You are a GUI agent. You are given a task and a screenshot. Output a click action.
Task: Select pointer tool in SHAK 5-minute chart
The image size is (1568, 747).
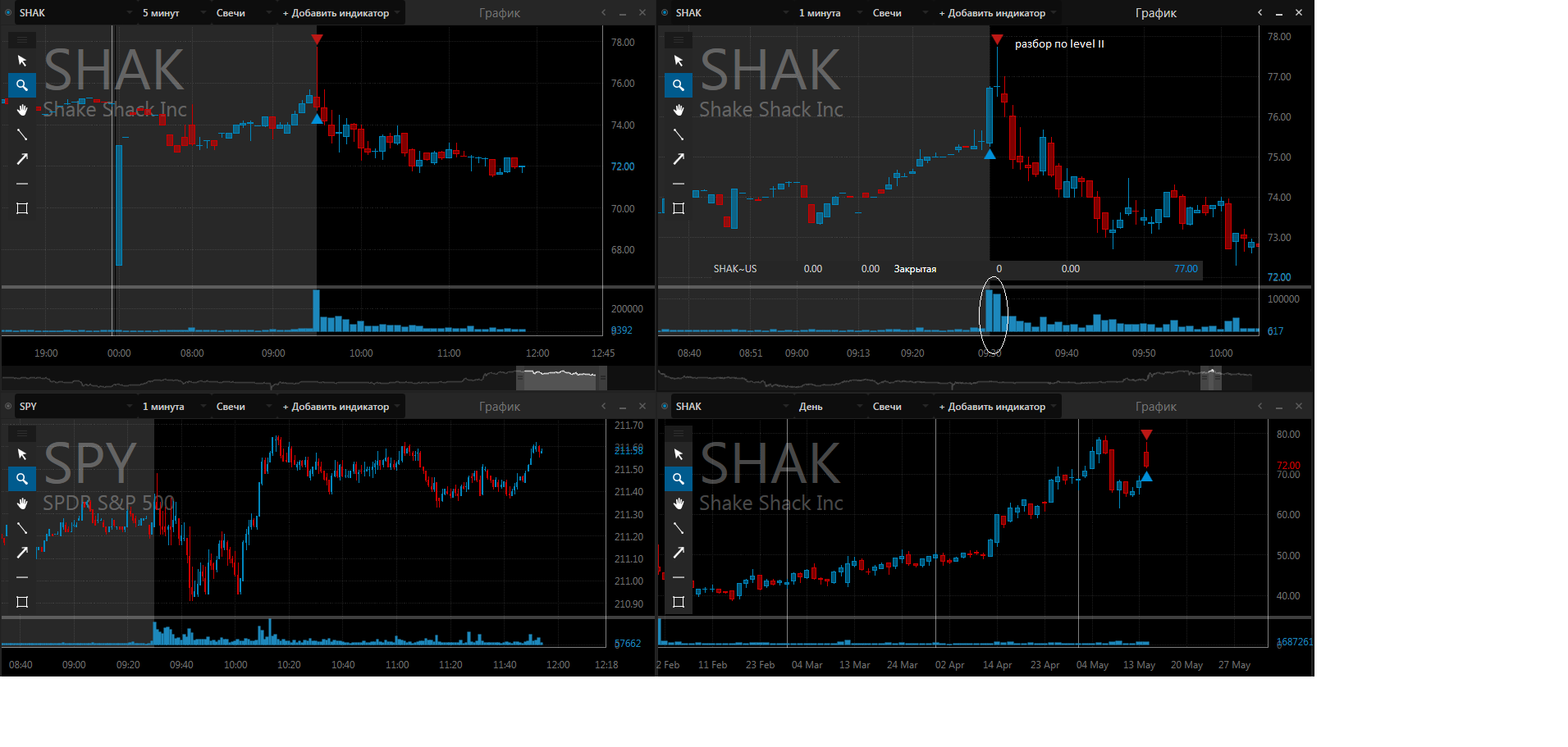(x=22, y=61)
